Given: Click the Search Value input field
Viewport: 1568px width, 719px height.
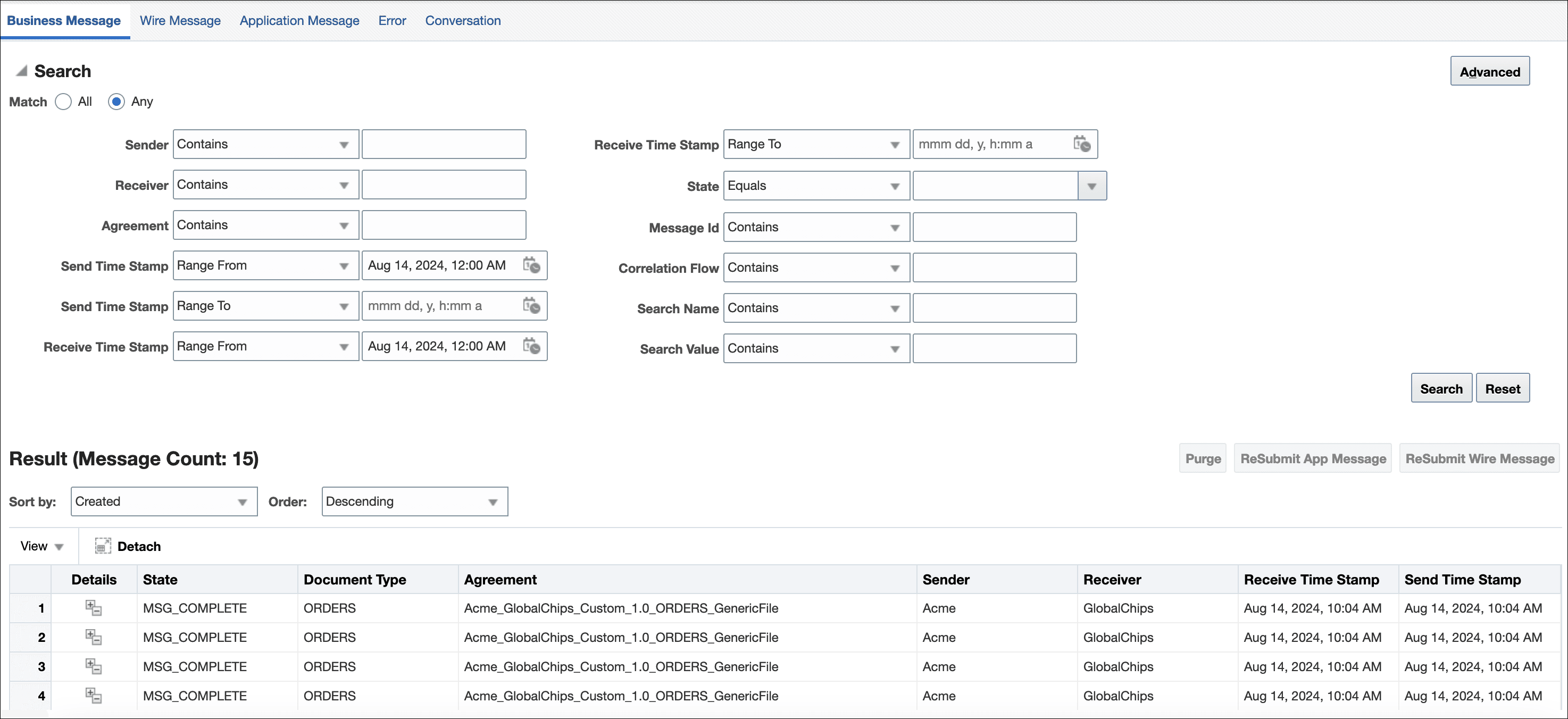Looking at the screenshot, I should coord(995,348).
